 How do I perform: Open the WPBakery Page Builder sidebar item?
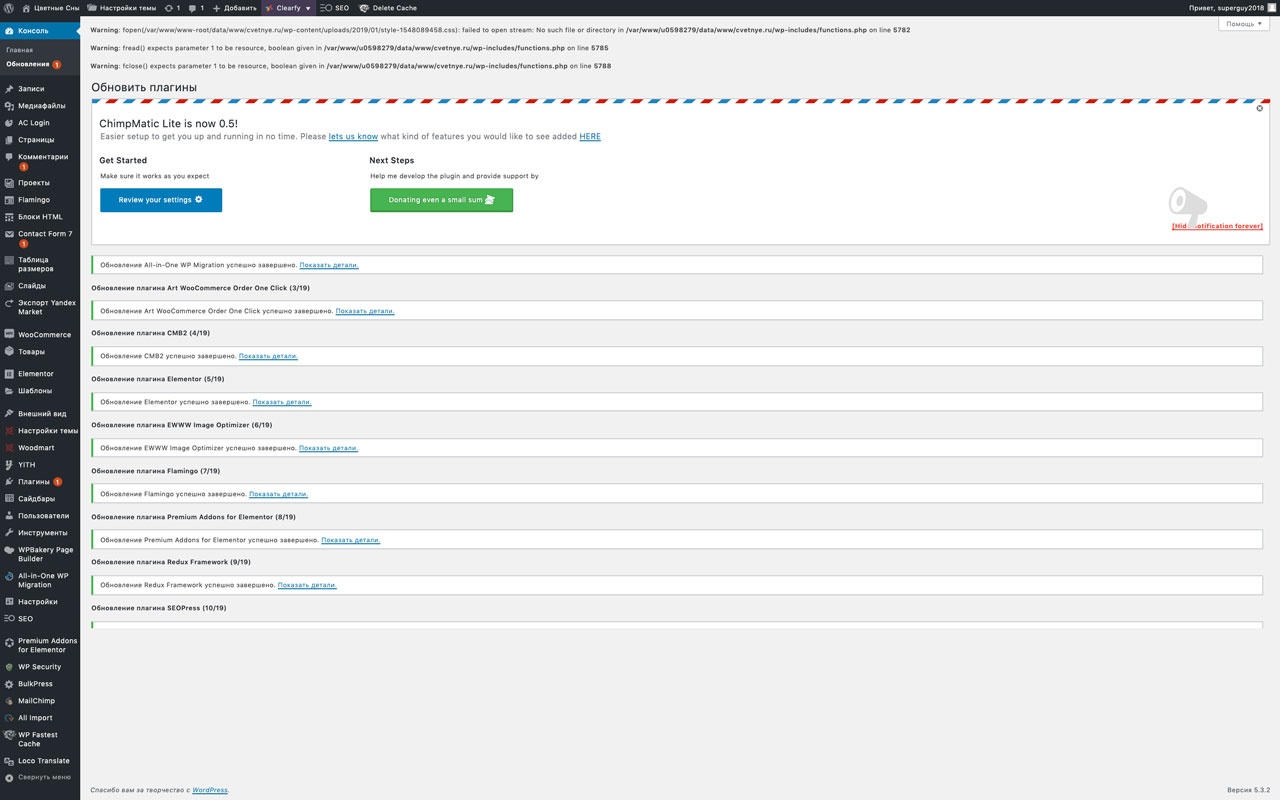click(x=40, y=554)
